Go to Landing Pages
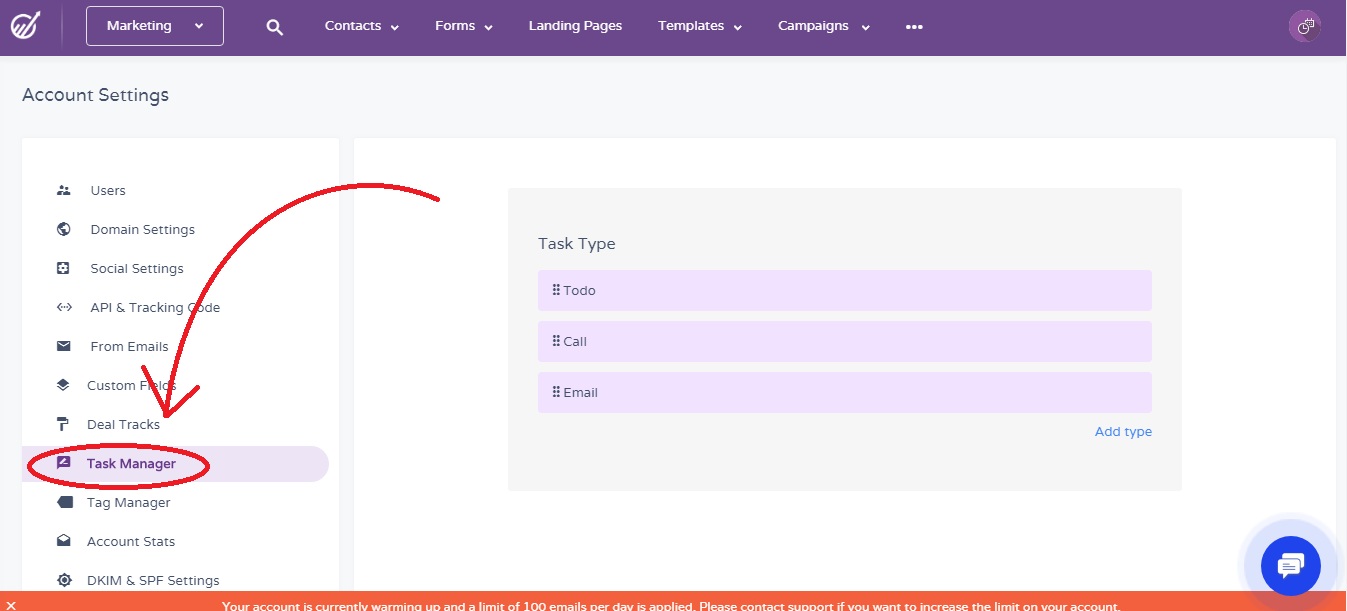Image resolution: width=1347 pixels, height=611 pixels. point(575,26)
